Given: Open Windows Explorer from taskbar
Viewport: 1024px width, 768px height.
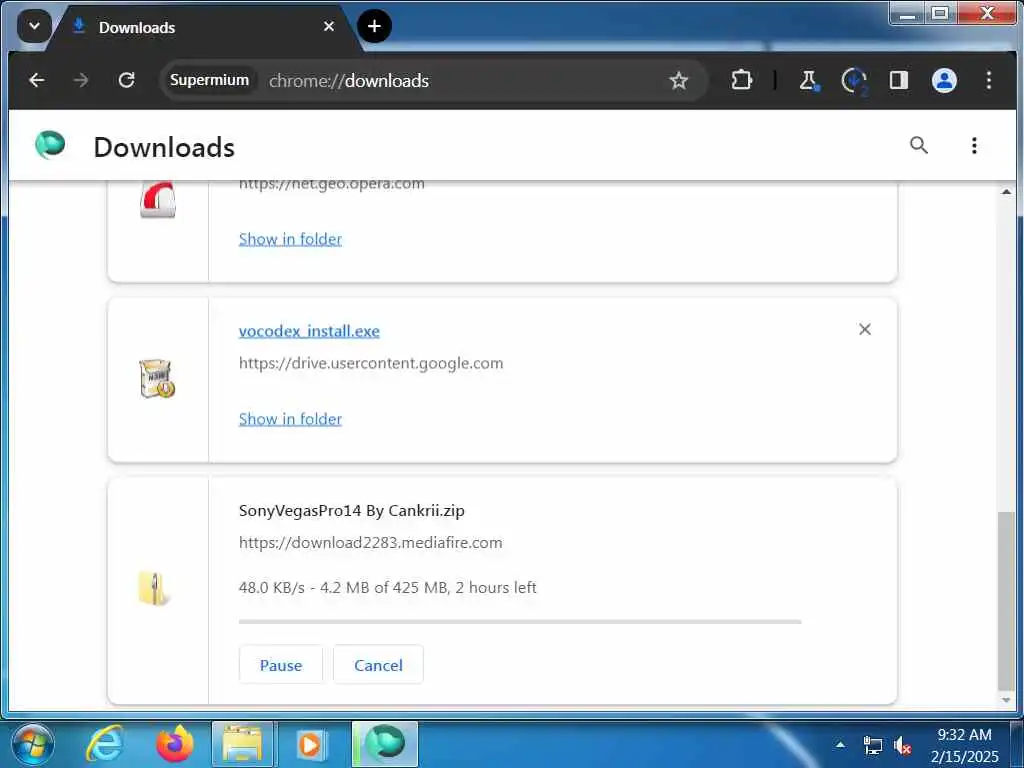Looking at the screenshot, I should [242, 744].
